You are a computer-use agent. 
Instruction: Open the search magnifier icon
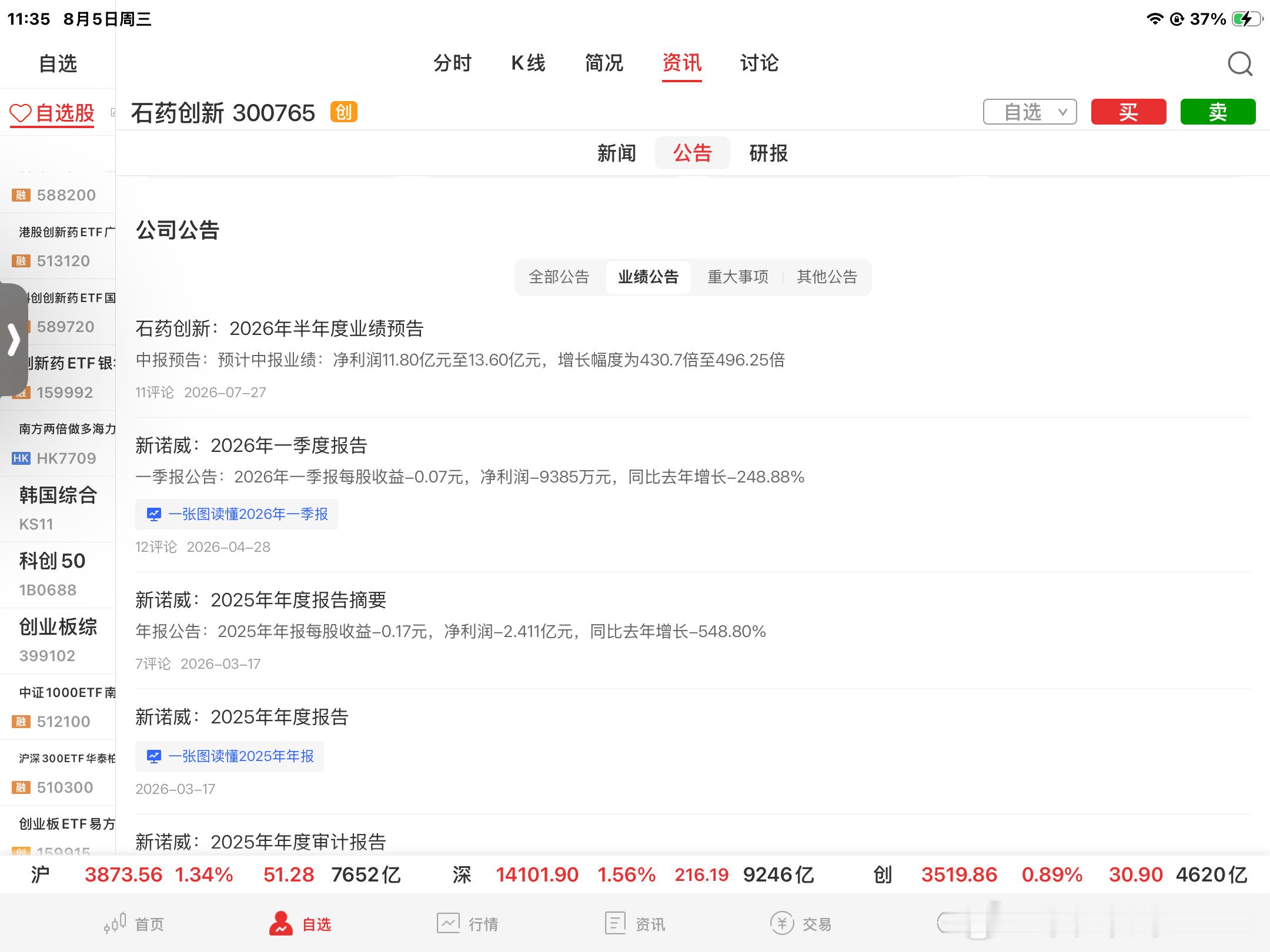coord(1241,64)
